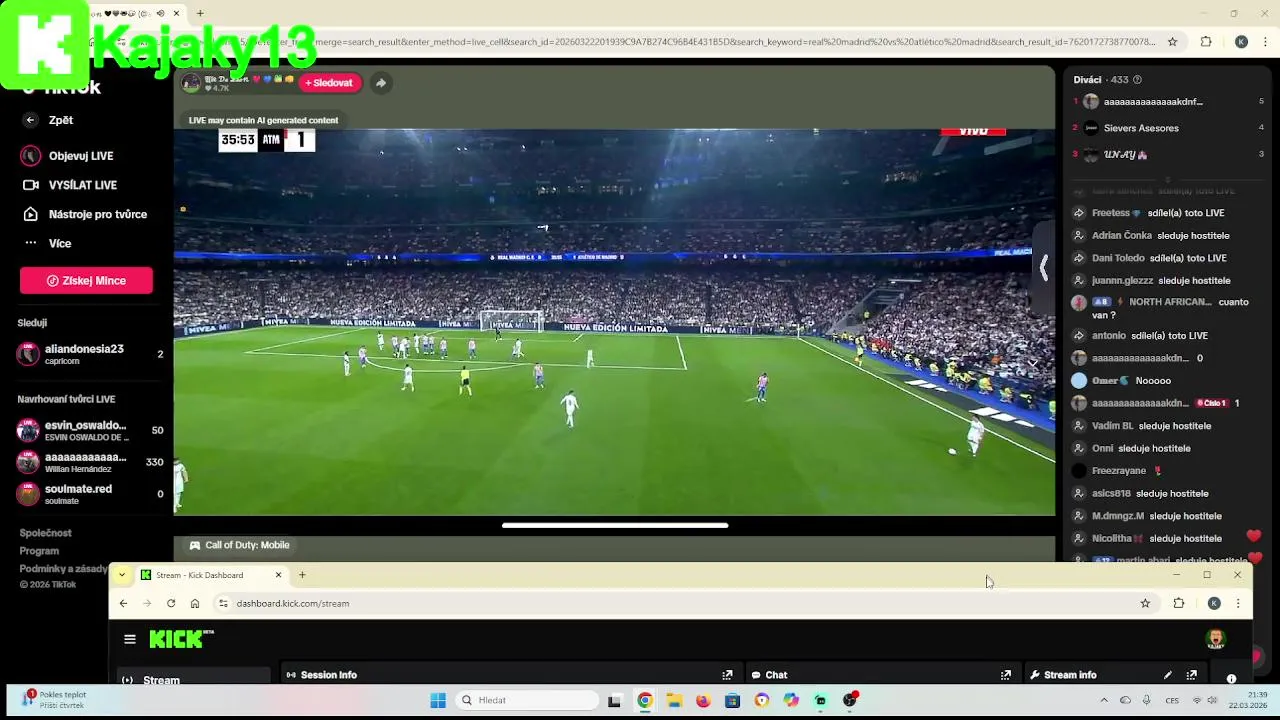Click the Vadim BL chat username
The width and height of the screenshot is (1280, 720).
pyautogui.click(x=1113, y=426)
